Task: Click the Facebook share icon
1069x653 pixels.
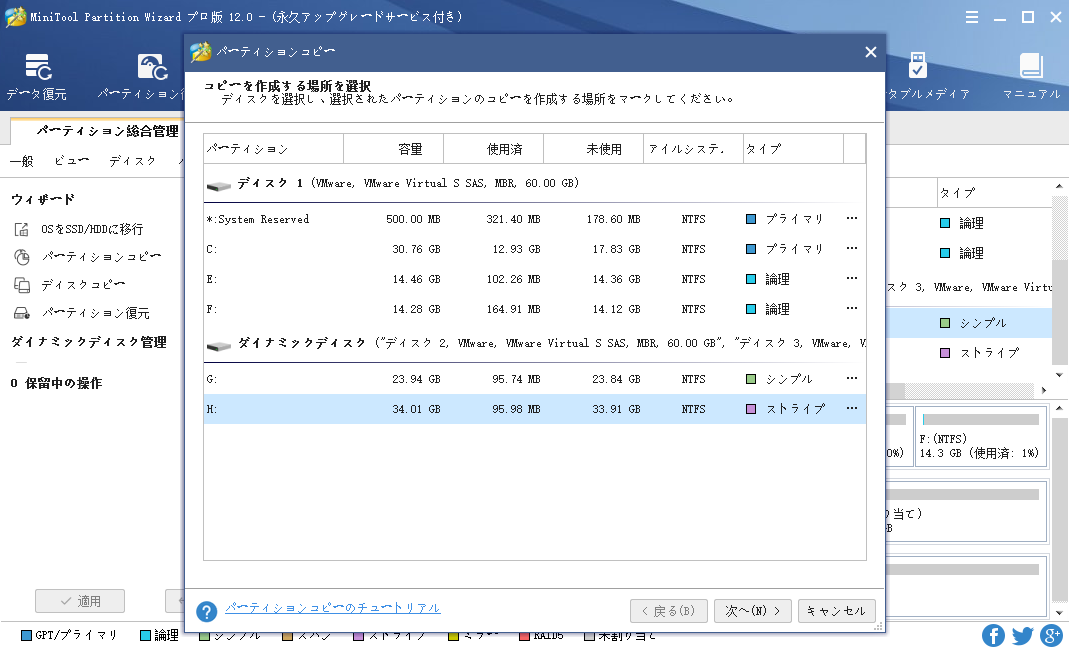Action: (x=993, y=635)
